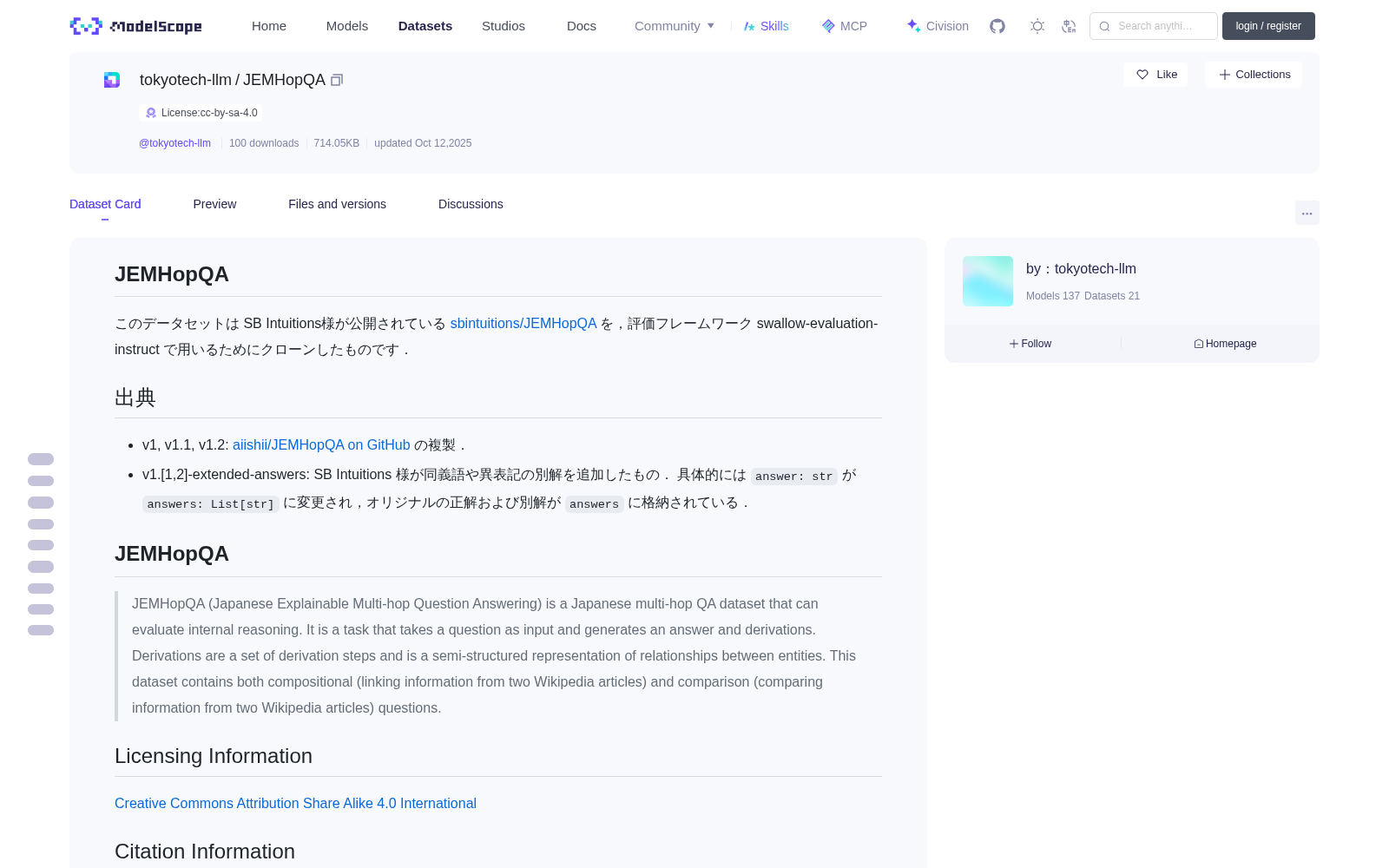
Task: Like this dataset
Action: (x=1155, y=75)
